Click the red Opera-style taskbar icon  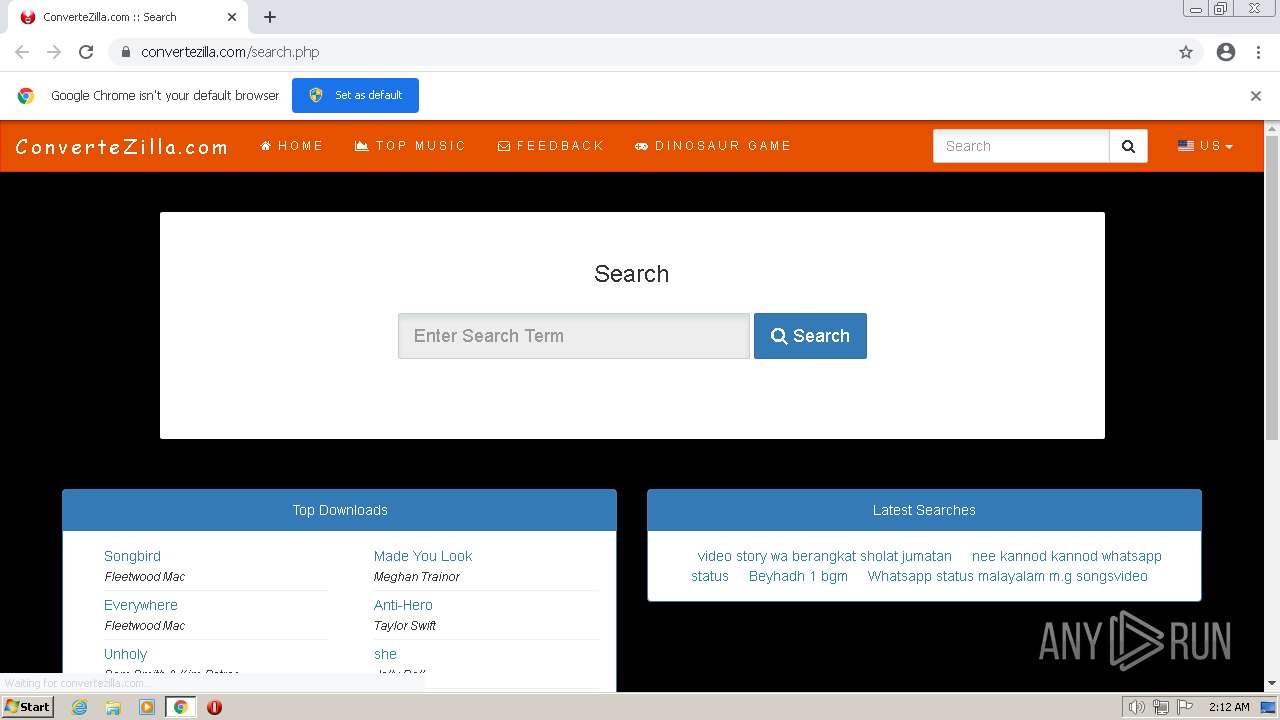[x=214, y=707]
